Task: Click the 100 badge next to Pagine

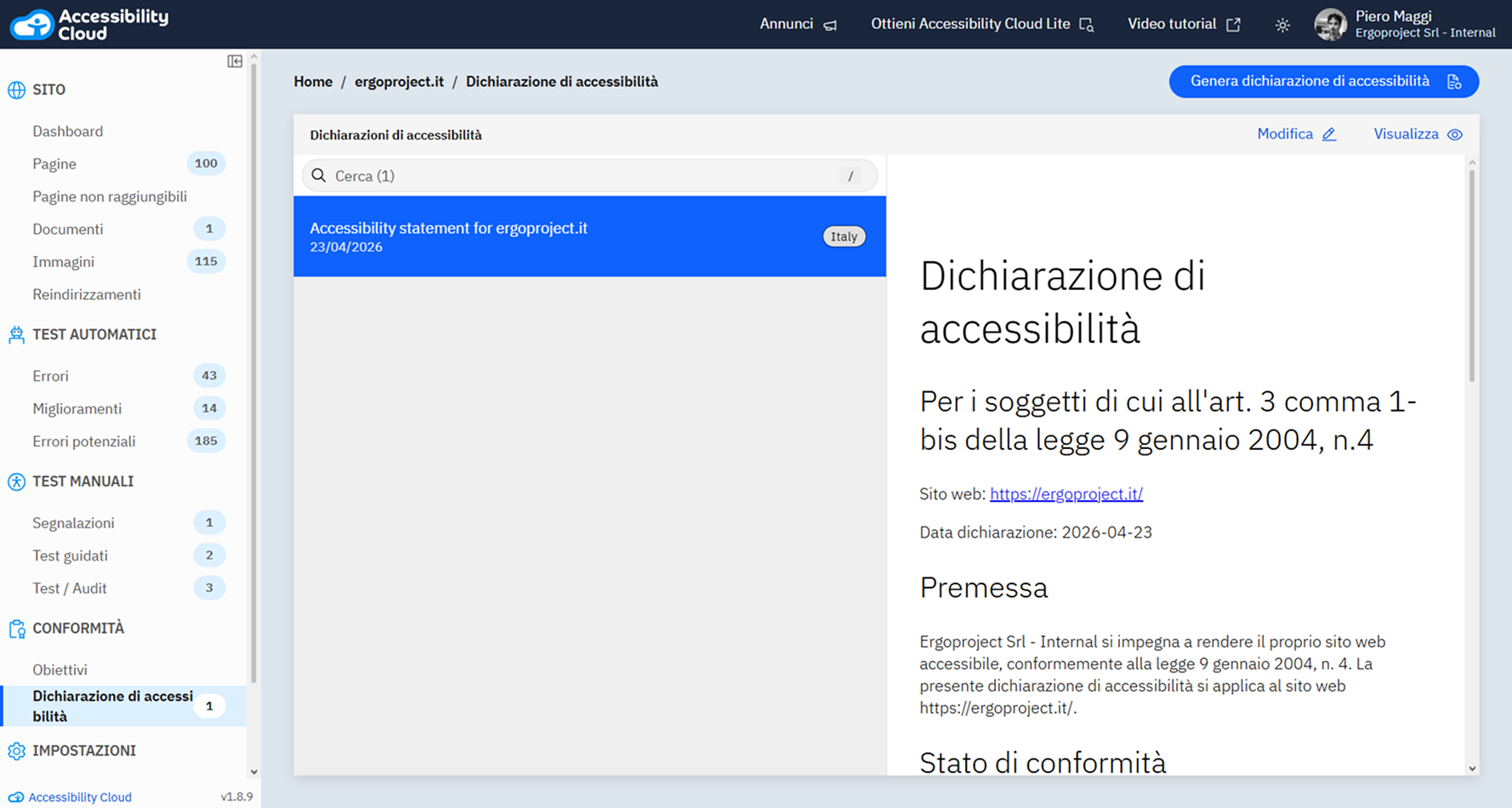Action: (x=206, y=163)
